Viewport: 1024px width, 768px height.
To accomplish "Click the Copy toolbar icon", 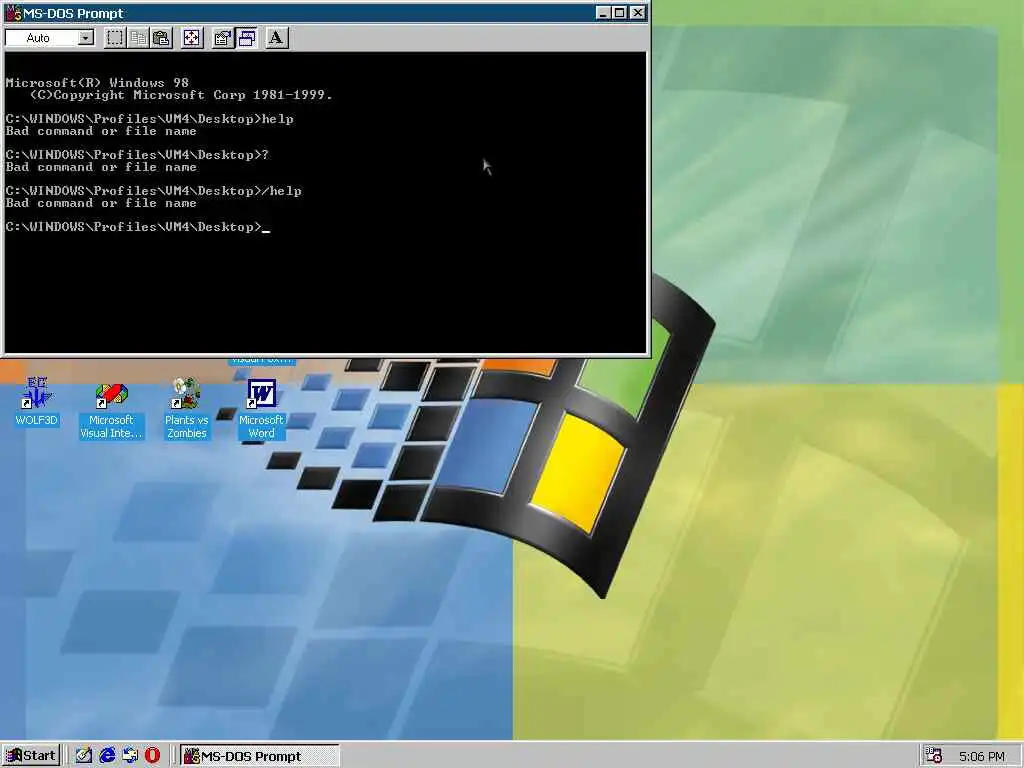I will (x=138, y=38).
